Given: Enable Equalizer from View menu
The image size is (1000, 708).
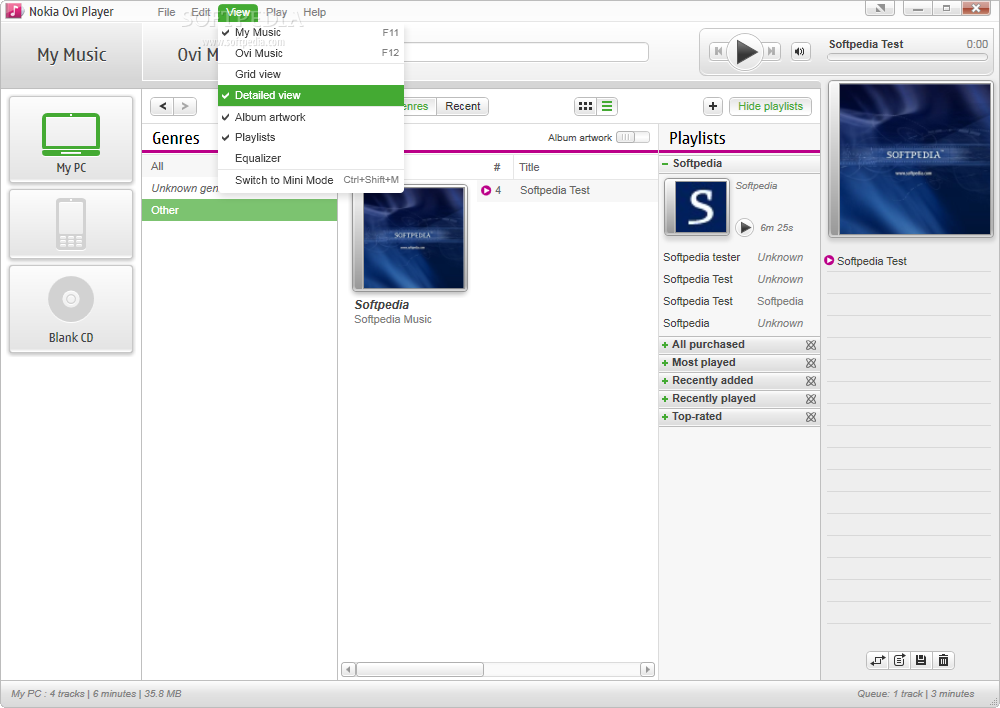Looking at the screenshot, I should (311, 158).
